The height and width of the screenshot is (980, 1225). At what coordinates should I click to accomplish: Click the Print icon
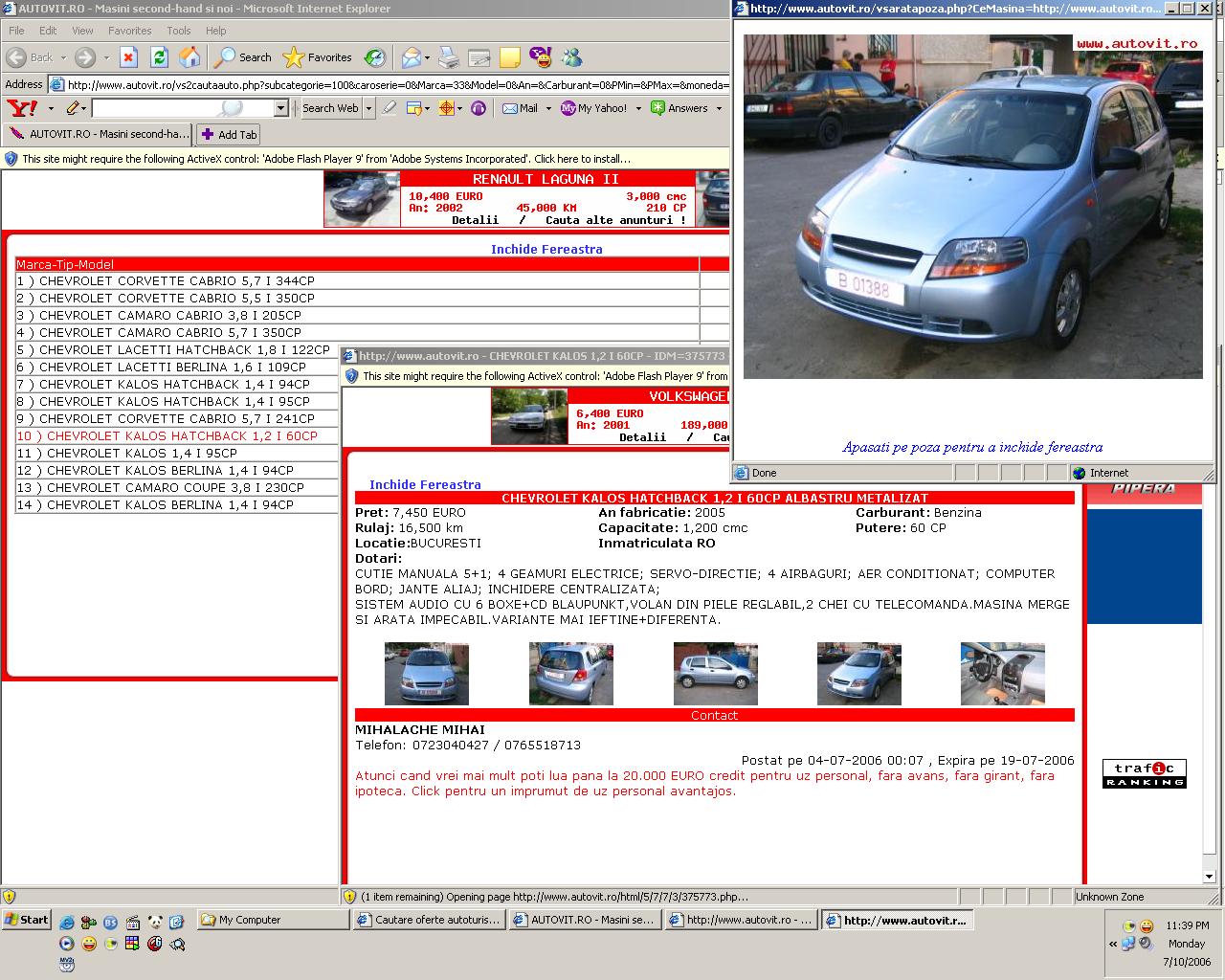coord(448,57)
